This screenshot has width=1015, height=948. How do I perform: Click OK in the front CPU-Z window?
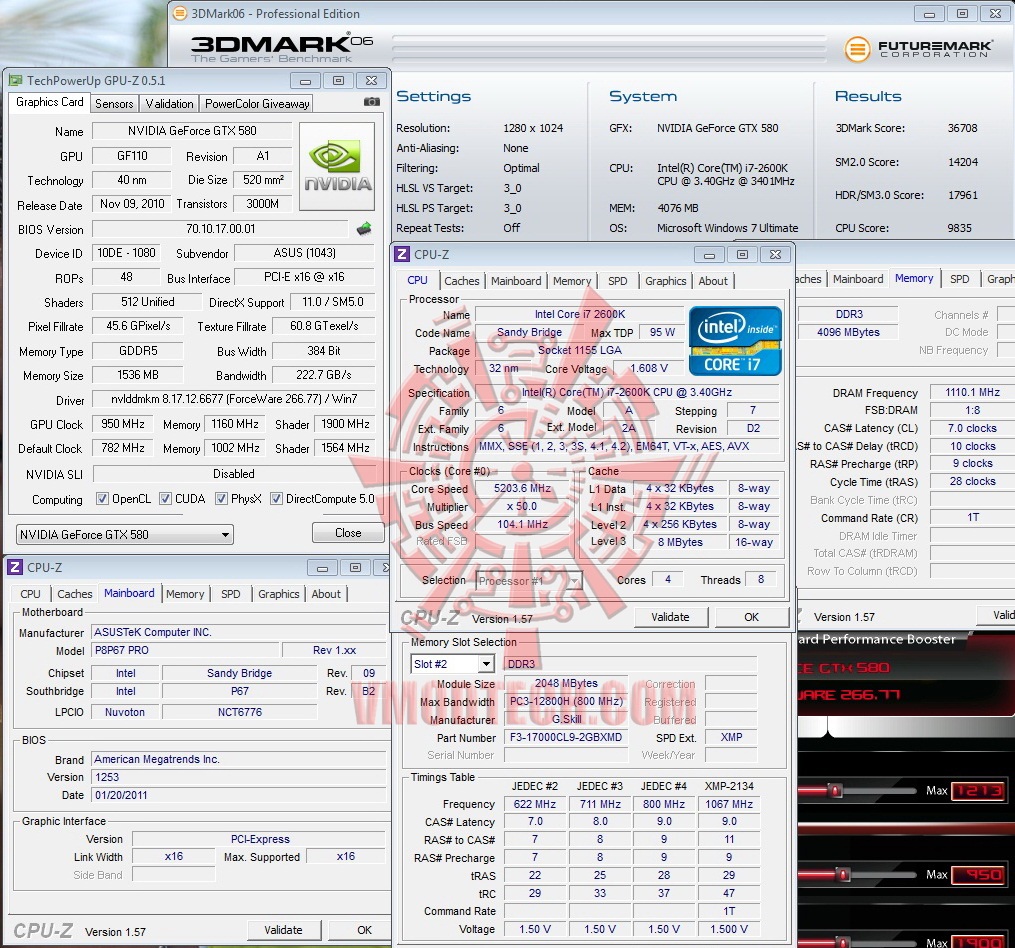tap(752, 617)
